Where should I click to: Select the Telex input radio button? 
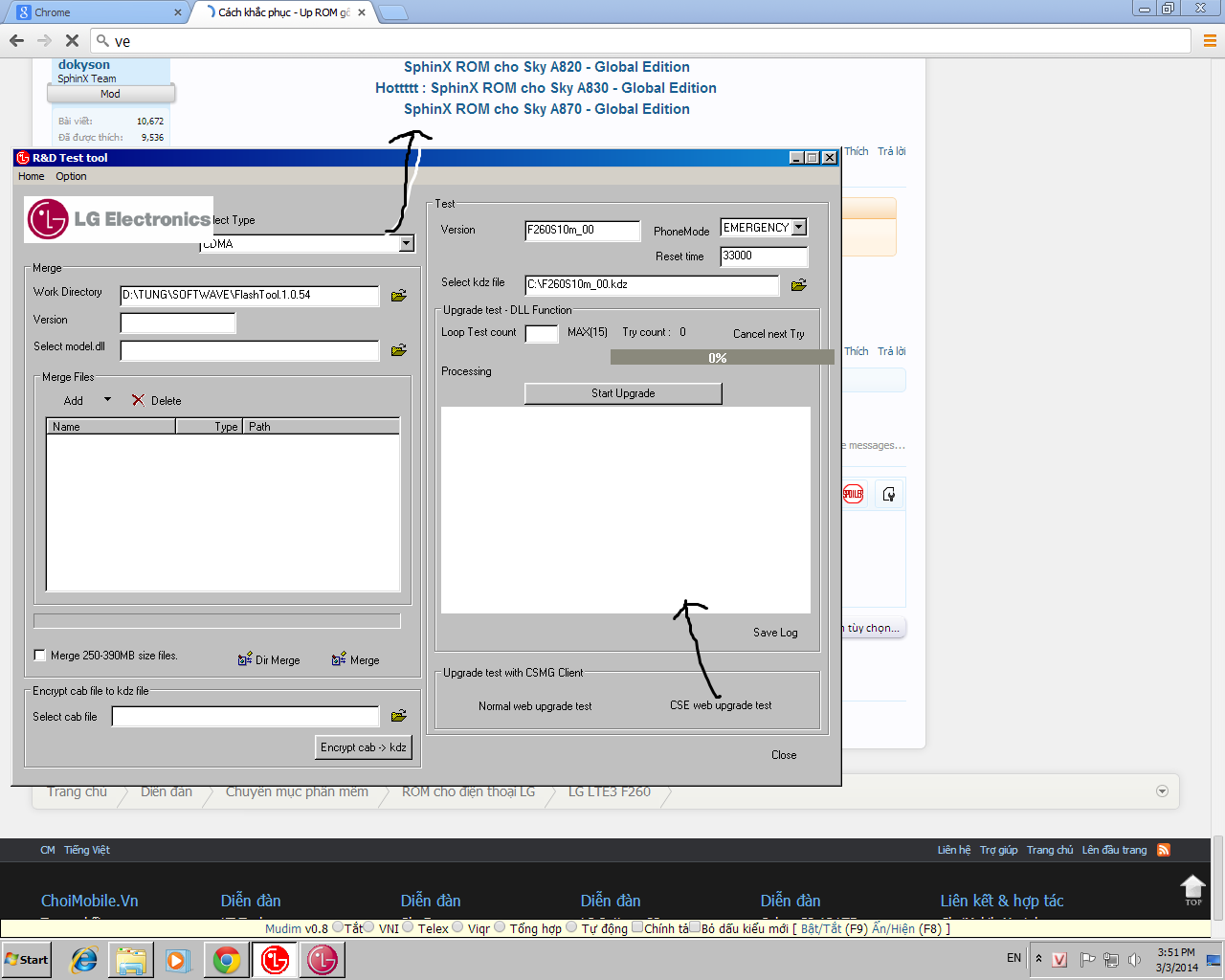[x=409, y=927]
